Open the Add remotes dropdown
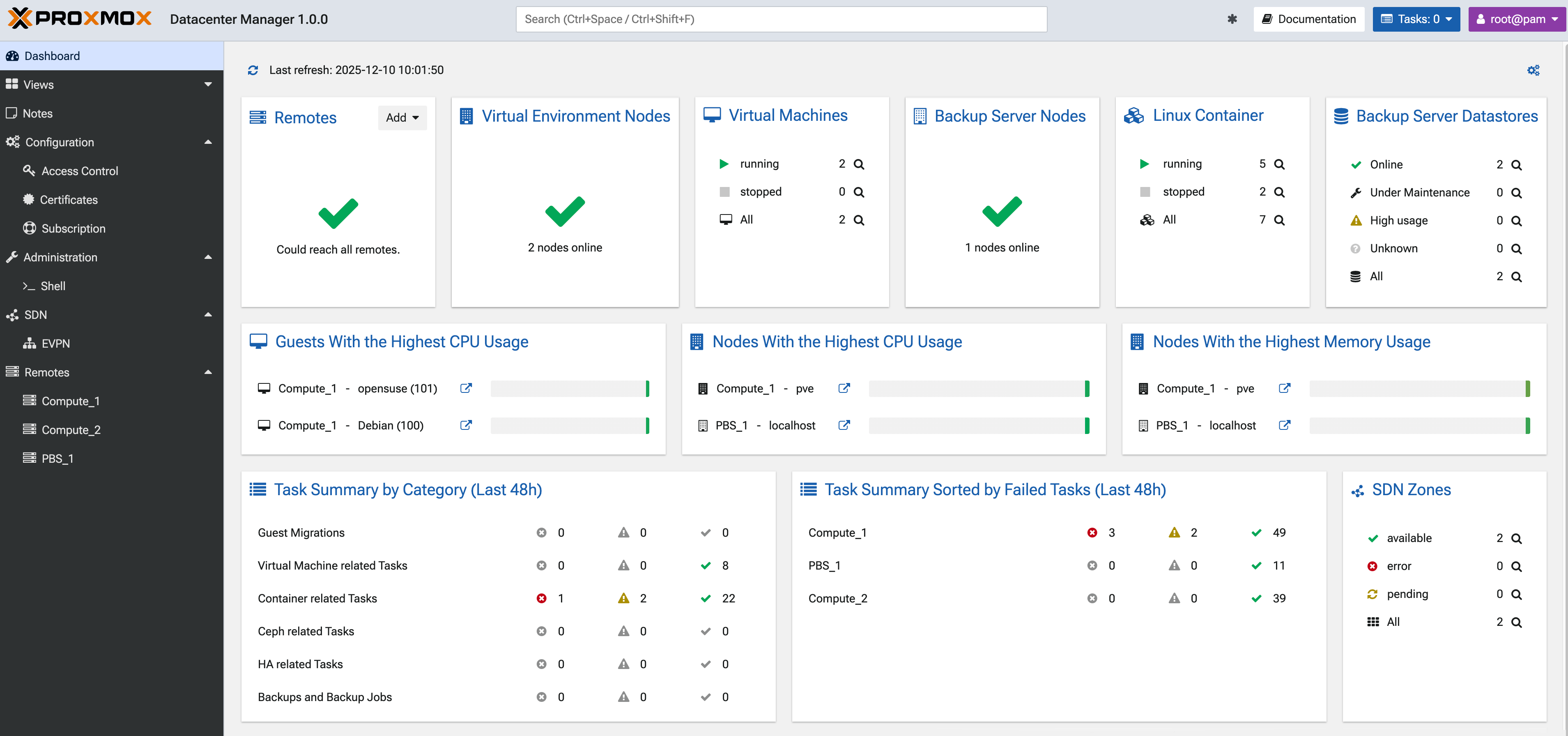 [402, 118]
